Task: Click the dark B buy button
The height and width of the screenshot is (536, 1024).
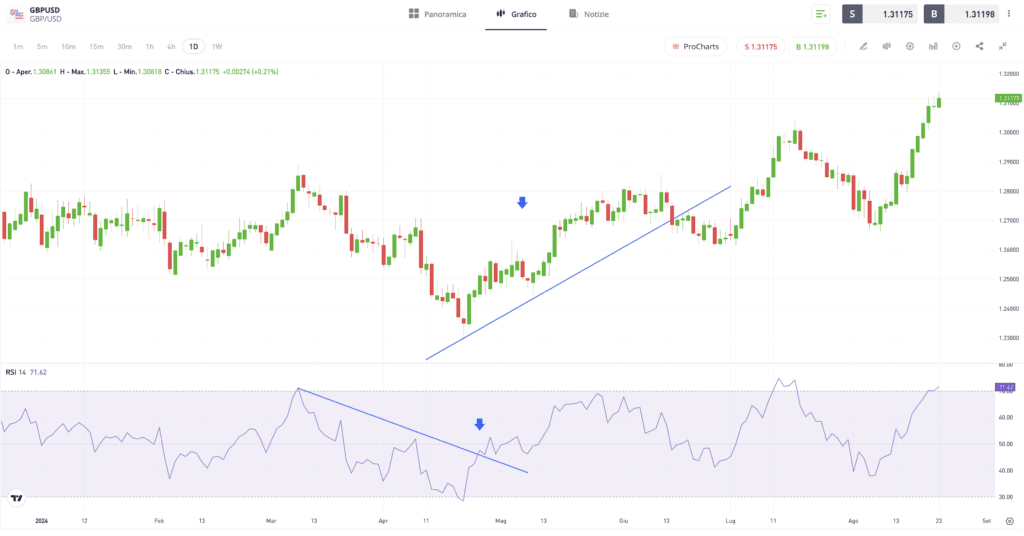Action: click(934, 14)
